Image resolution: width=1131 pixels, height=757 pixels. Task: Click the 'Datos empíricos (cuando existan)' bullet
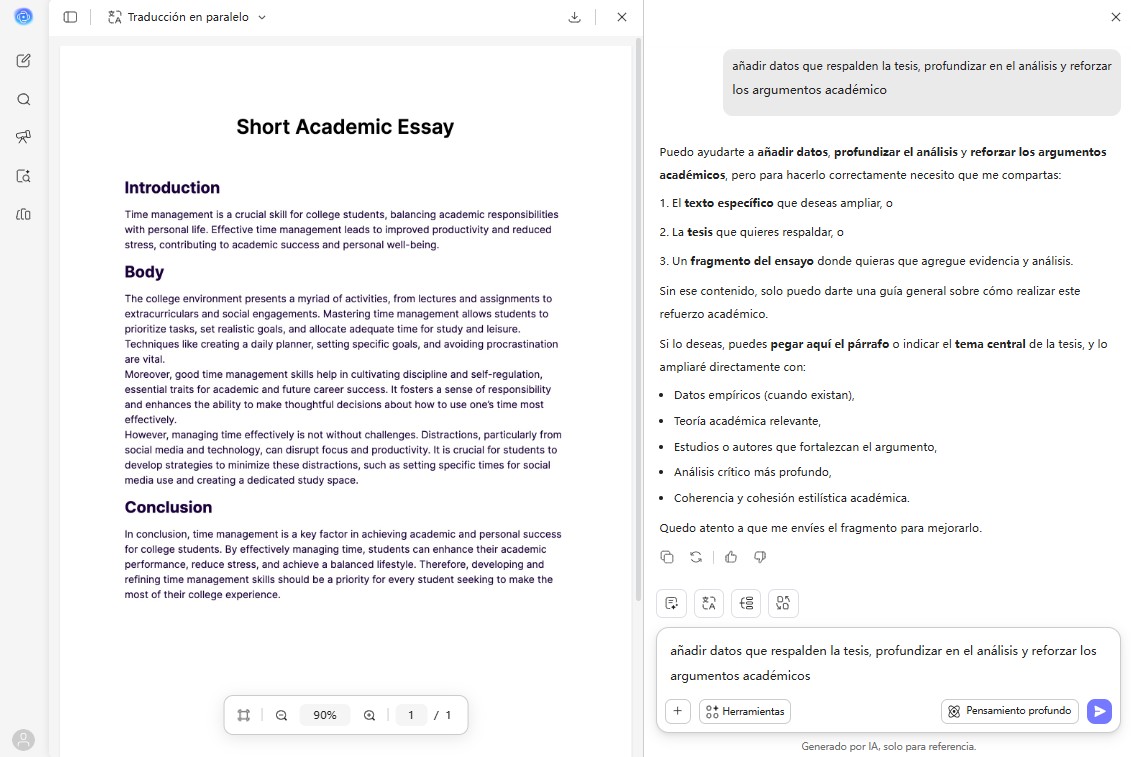click(x=764, y=395)
